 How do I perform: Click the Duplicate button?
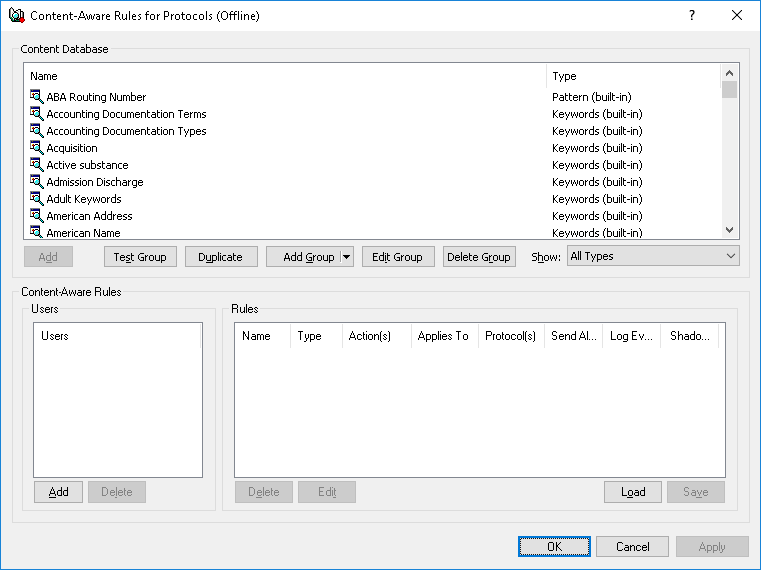pyautogui.click(x=220, y=257)
